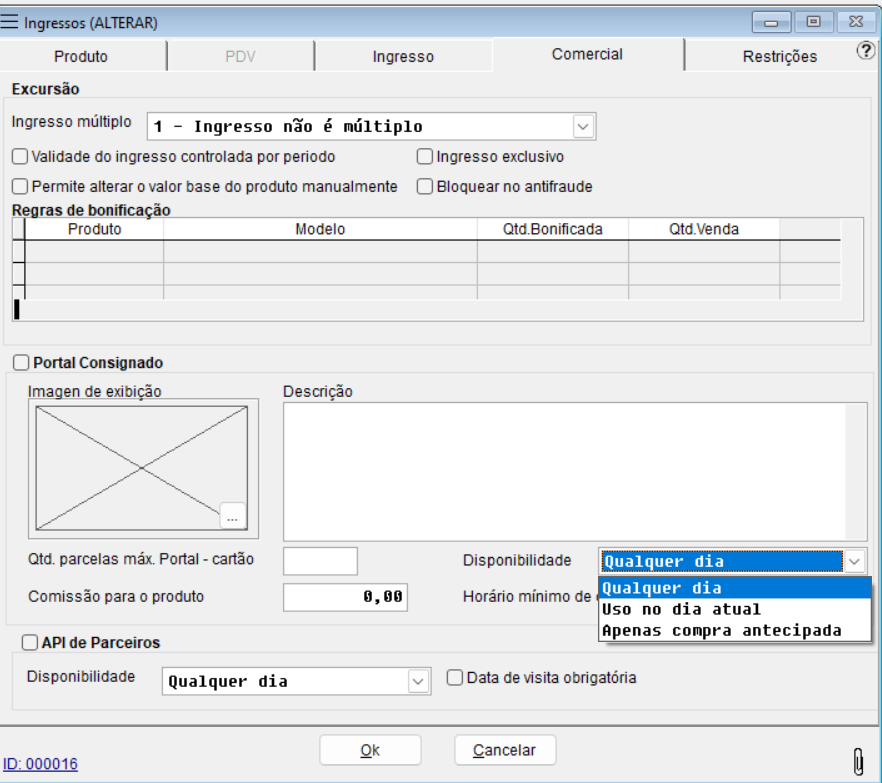
Task: Toggle Bloquear no antifraude option
Action: pyautogui.click(x=424, y=186)
